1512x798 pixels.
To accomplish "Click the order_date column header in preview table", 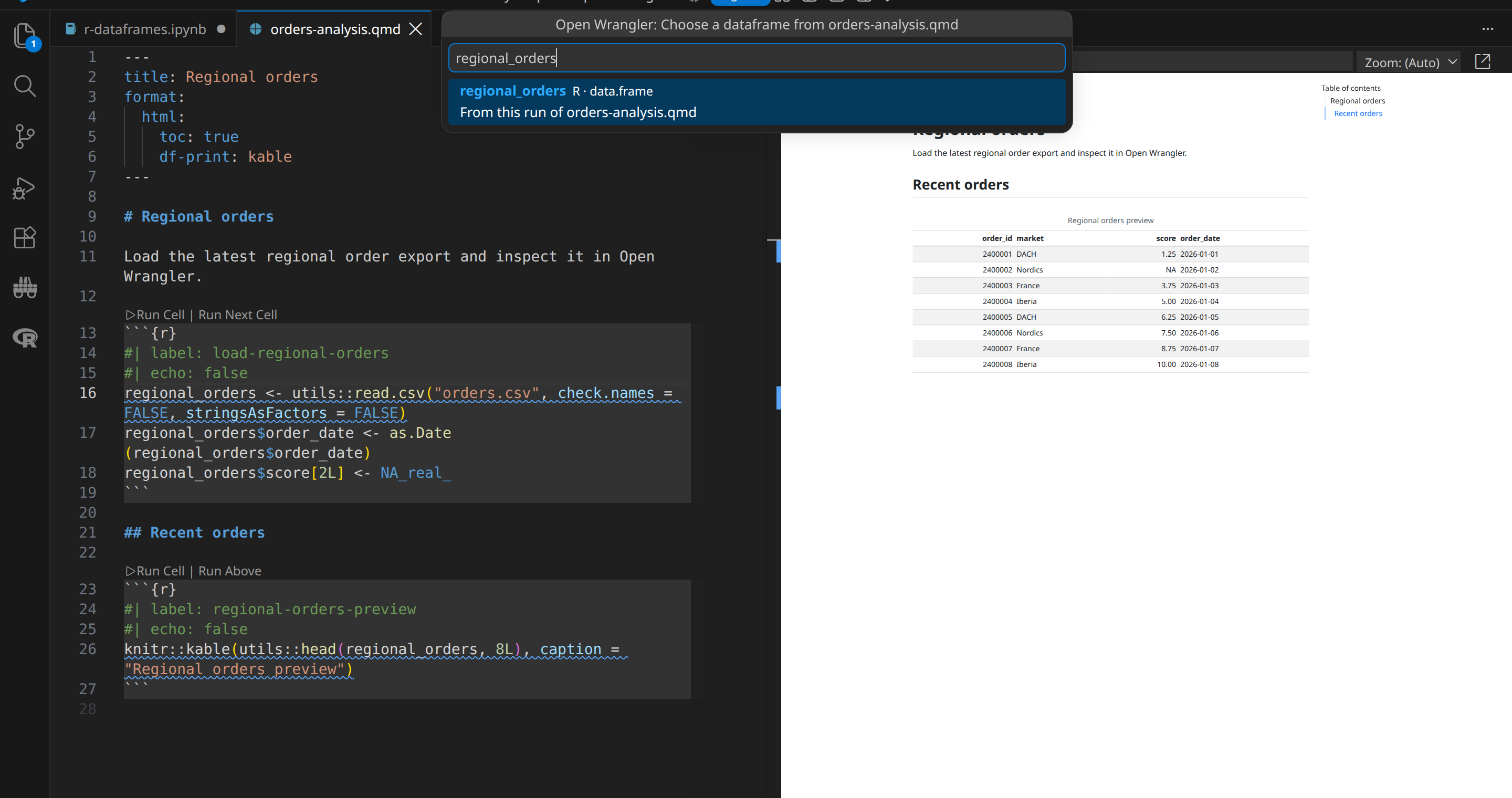I will tap(1200, 238).
